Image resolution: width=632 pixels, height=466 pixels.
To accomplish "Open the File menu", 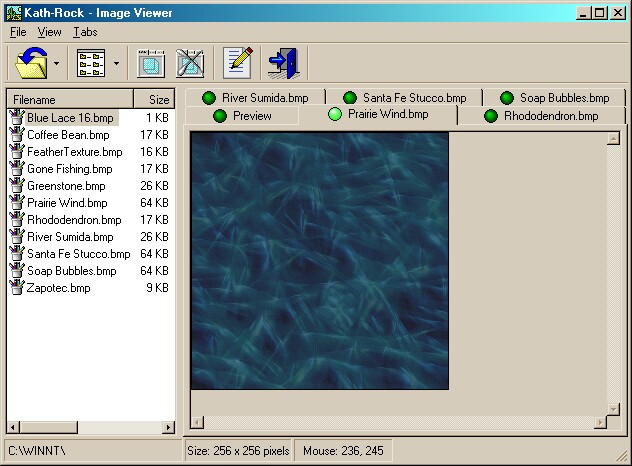I will tap(18, 32).
